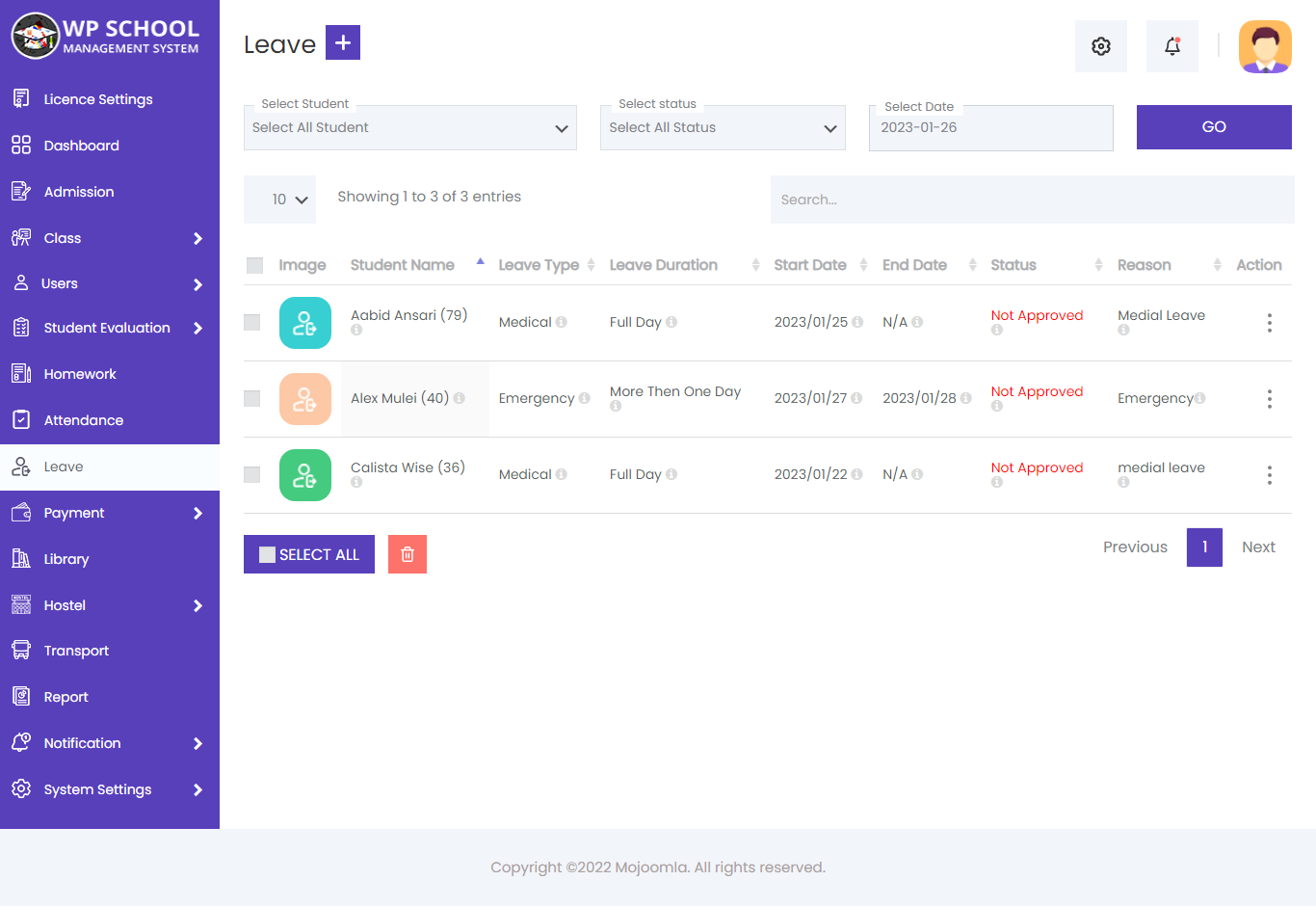Go to the Previous page
This screenshot has width=1316, height=907.
click(1135, 547)
